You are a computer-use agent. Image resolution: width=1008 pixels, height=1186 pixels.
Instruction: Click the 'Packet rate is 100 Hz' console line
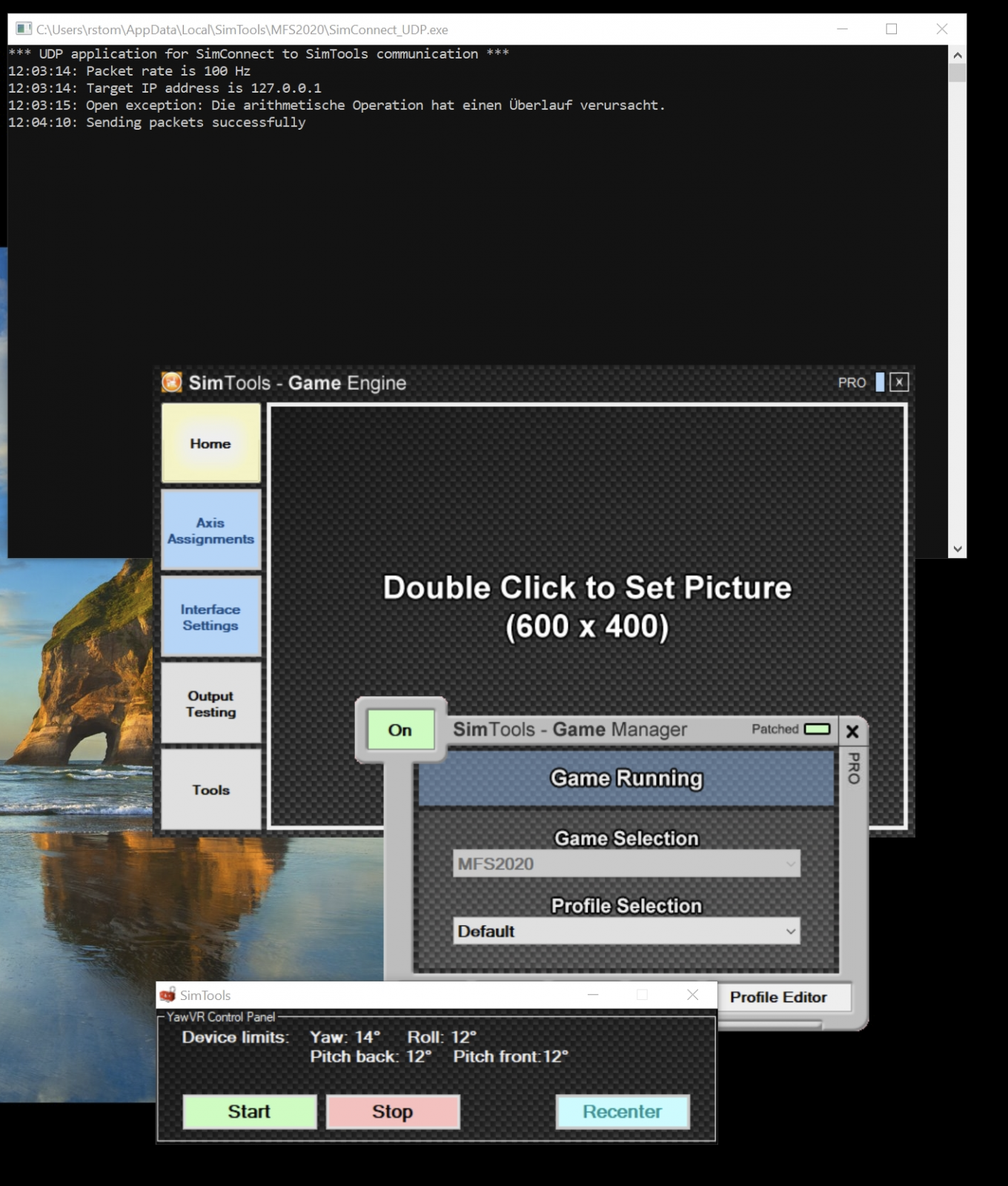click(x=130, y=71)
